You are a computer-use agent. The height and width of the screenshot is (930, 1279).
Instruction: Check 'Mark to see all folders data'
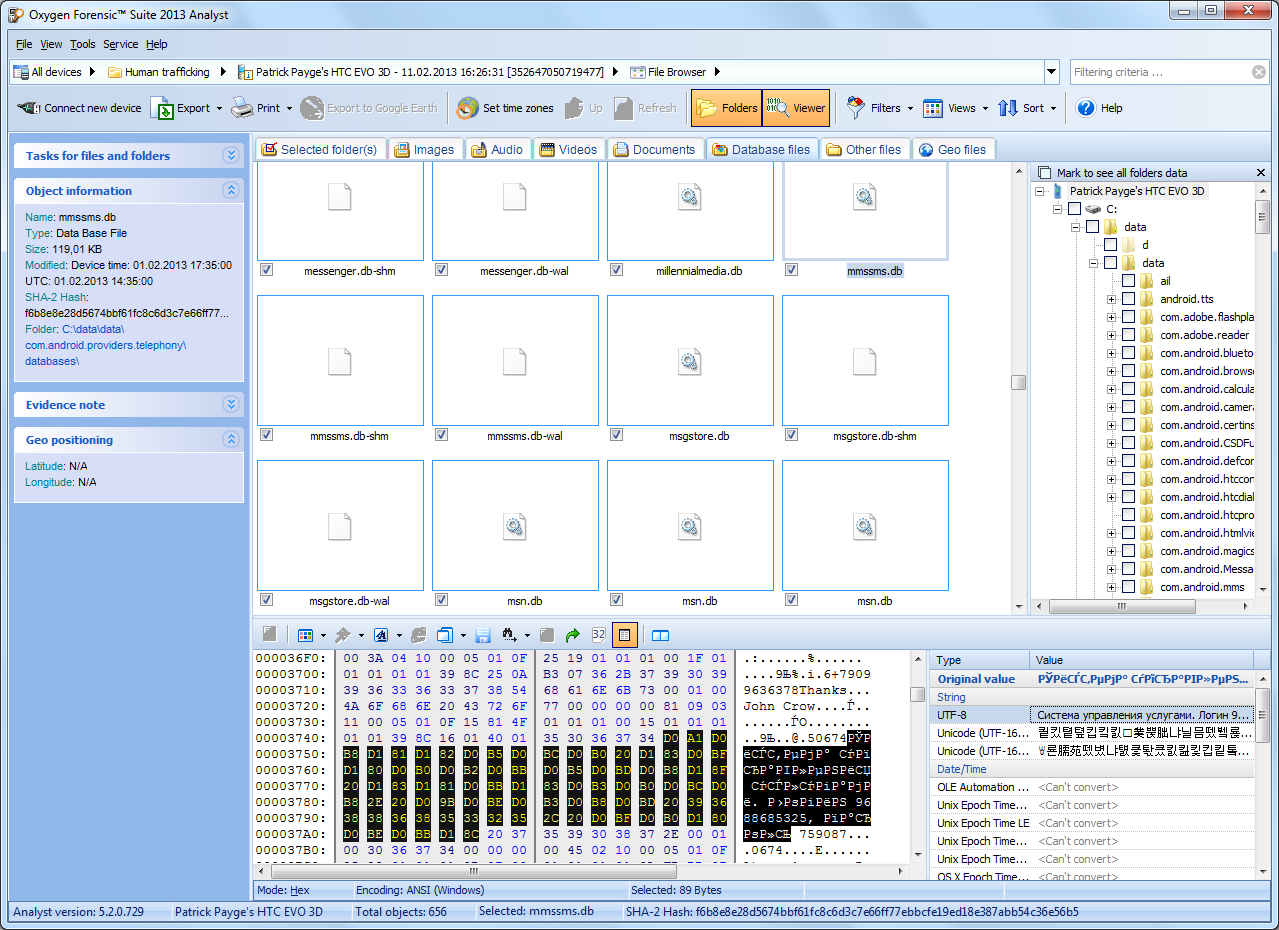1045,173
